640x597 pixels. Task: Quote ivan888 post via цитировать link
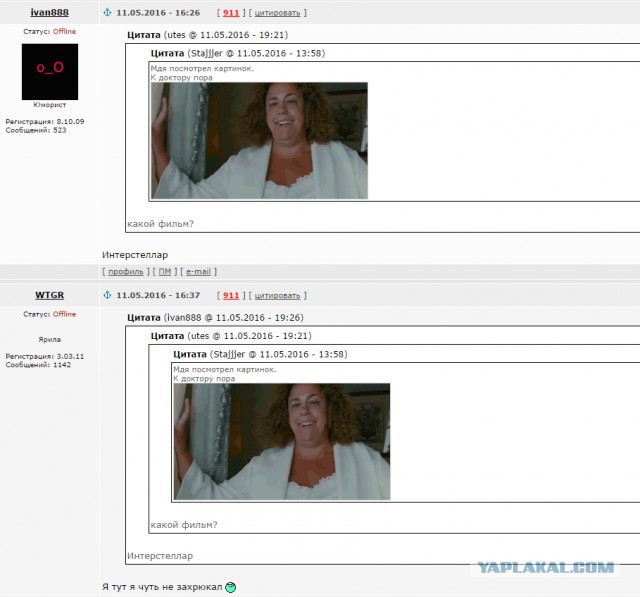tap(278, 13)
